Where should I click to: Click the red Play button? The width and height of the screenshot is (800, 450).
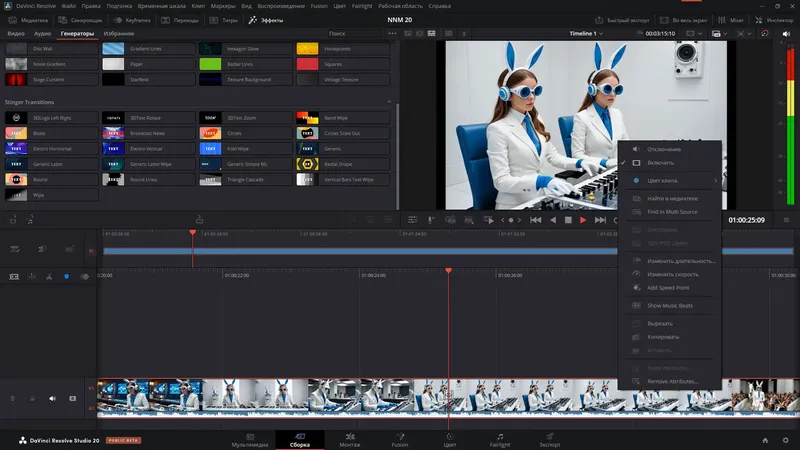click(x=583, y=220)
